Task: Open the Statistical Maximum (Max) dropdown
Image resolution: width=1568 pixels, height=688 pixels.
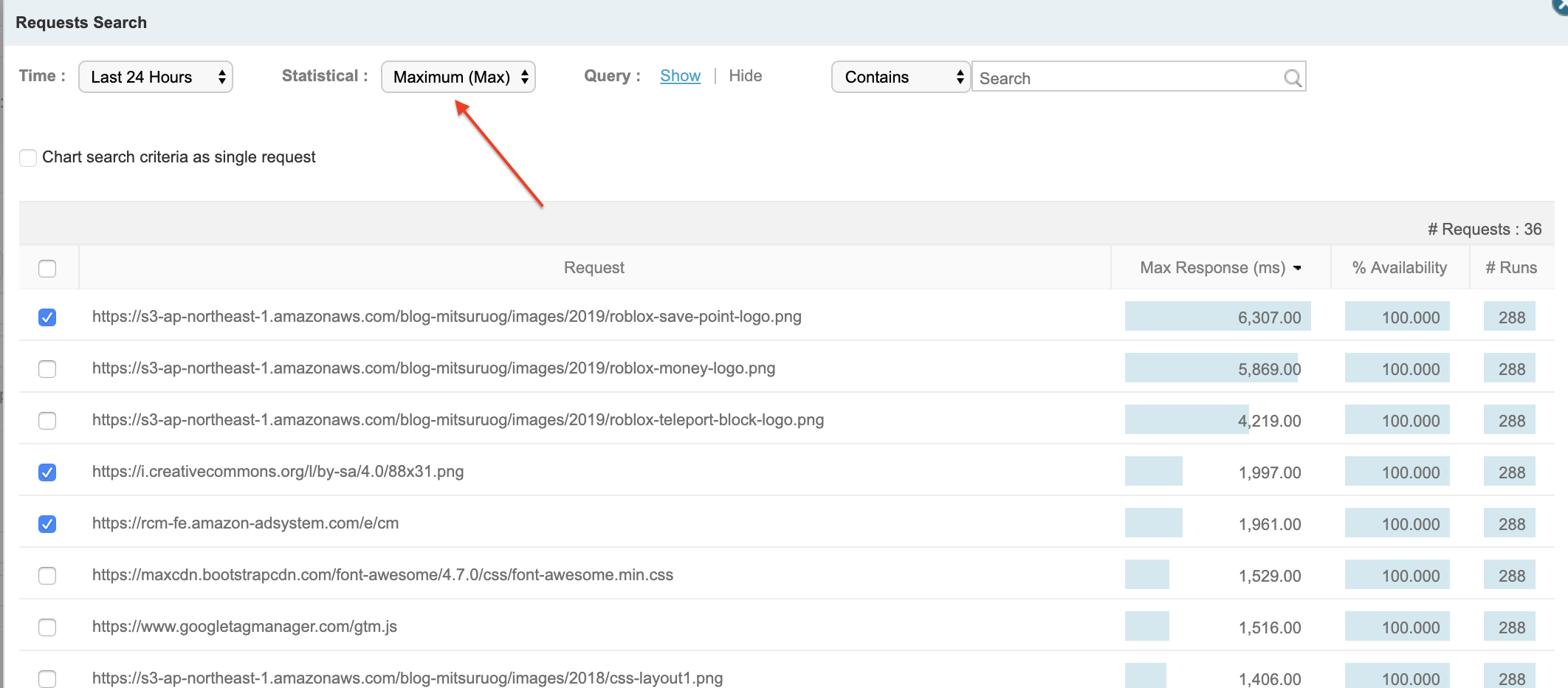Action: (458, 77)
